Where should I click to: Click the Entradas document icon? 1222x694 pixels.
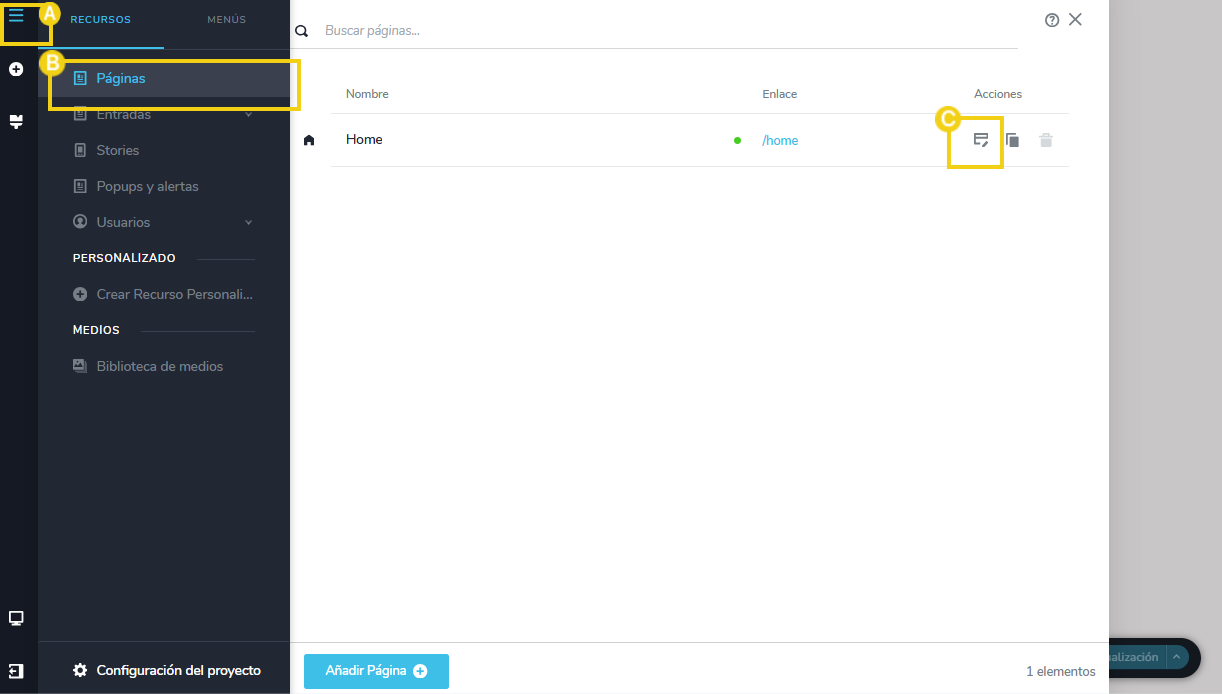pos(80,114)
